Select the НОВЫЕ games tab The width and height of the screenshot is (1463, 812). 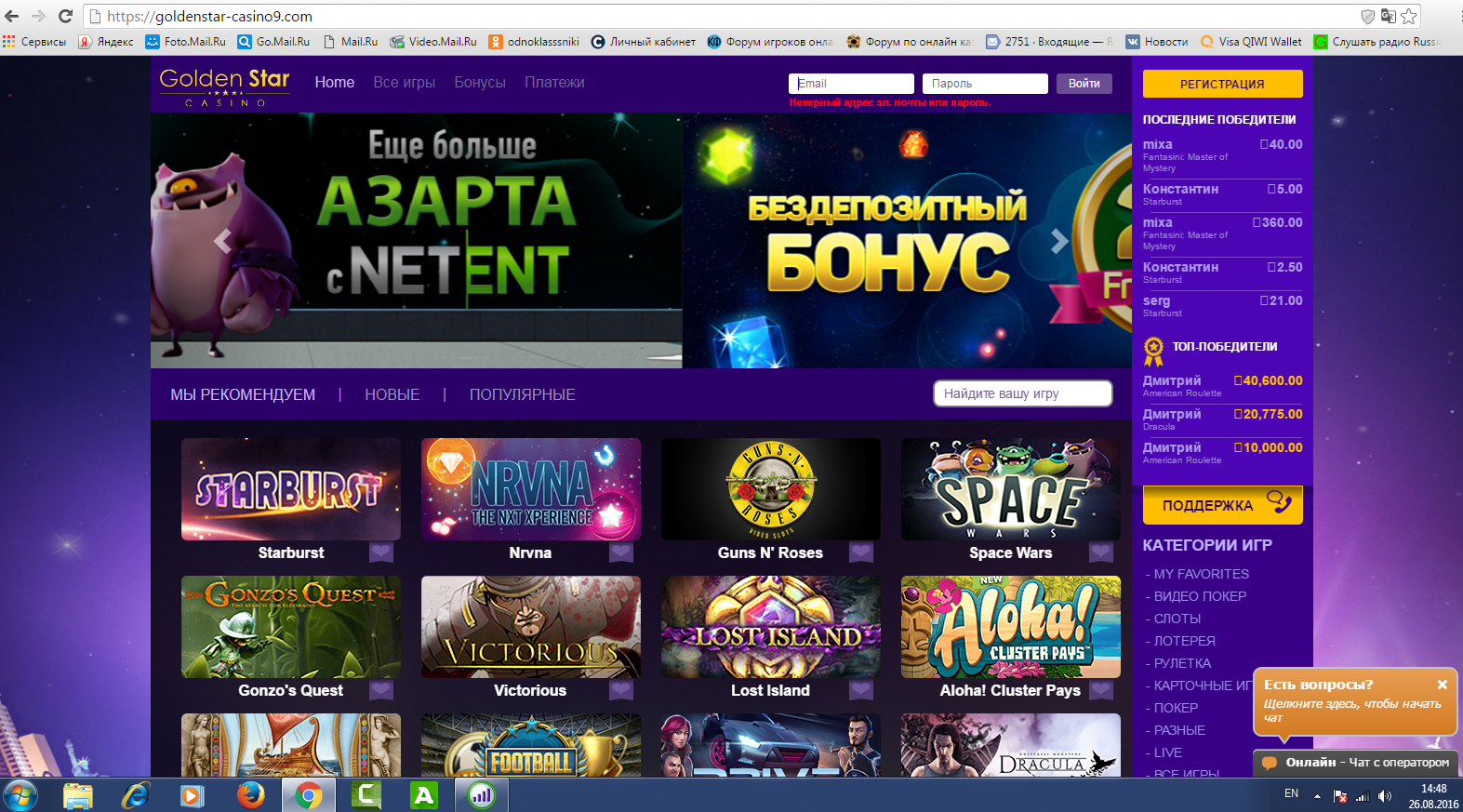pyautogui.click(x=392, y=394)
